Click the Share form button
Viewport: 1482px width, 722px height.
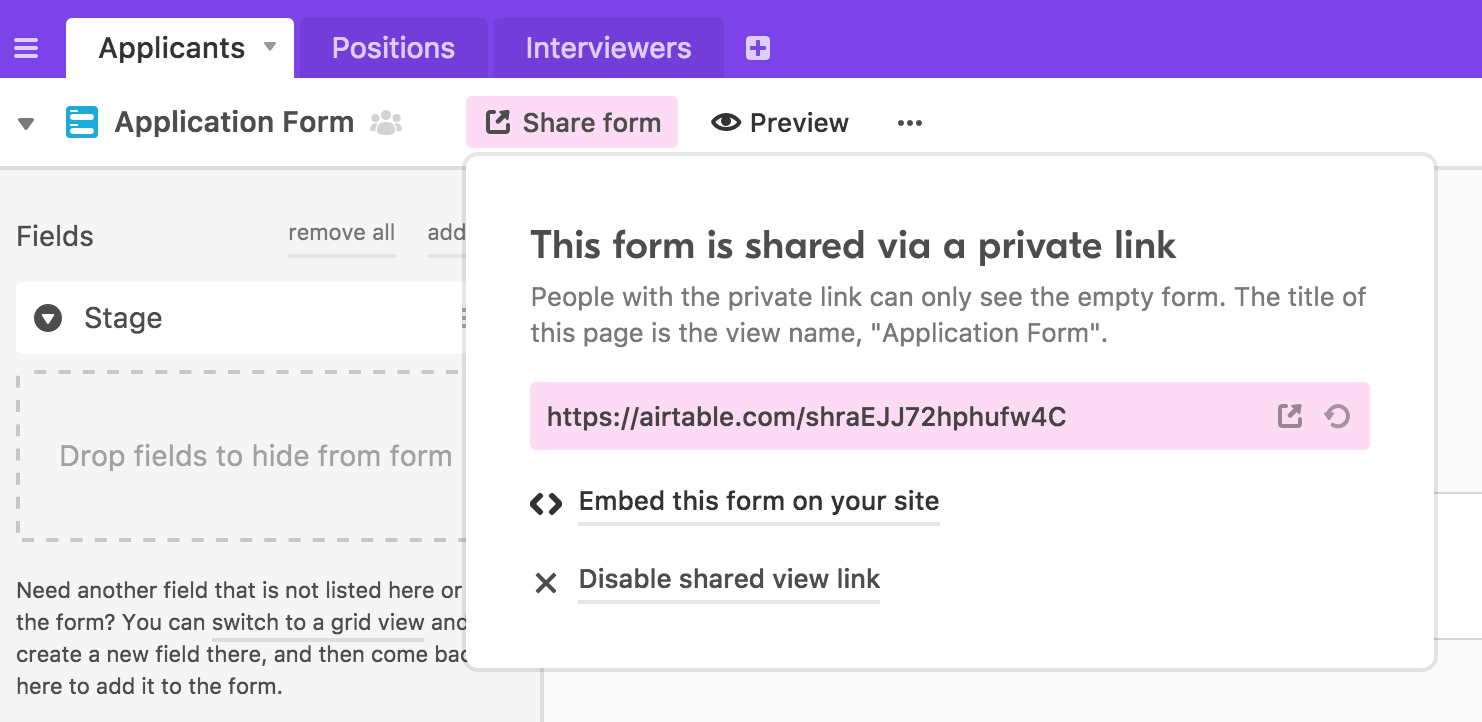[572, 123]
